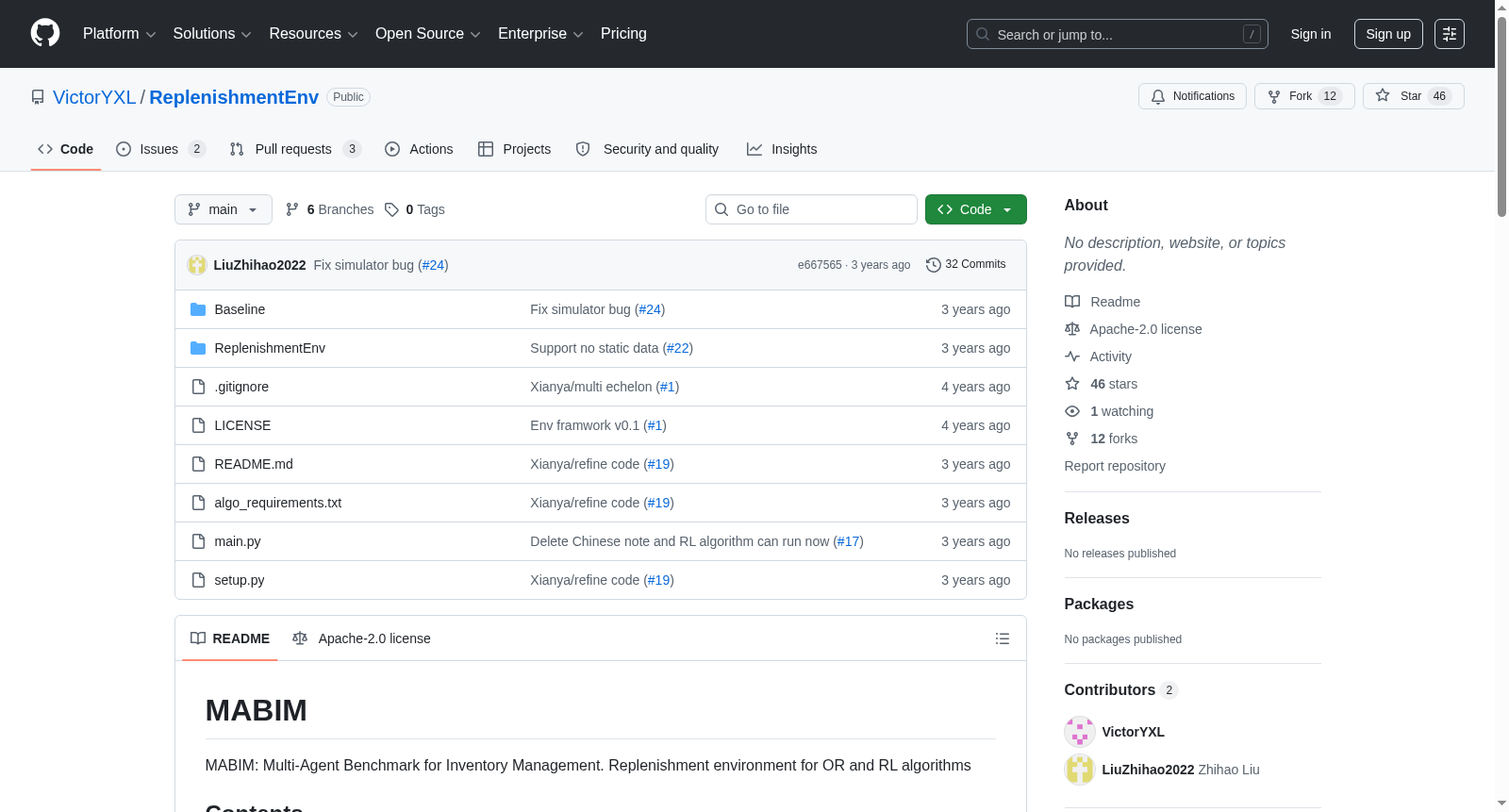This screenshot has width=1509, height=812.
Task: Switch to the Insights tab
Action: (782, 149)
